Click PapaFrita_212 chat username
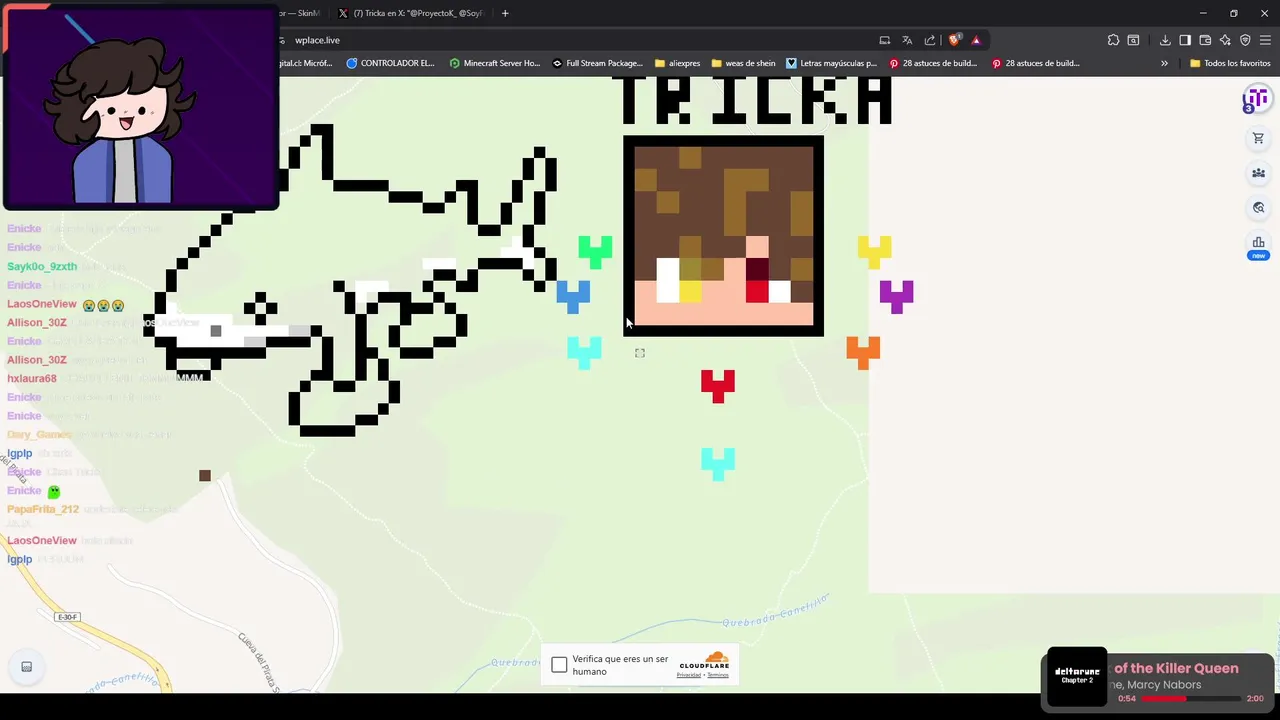Viewport: 1280px width, 720px height. (43, 510)
